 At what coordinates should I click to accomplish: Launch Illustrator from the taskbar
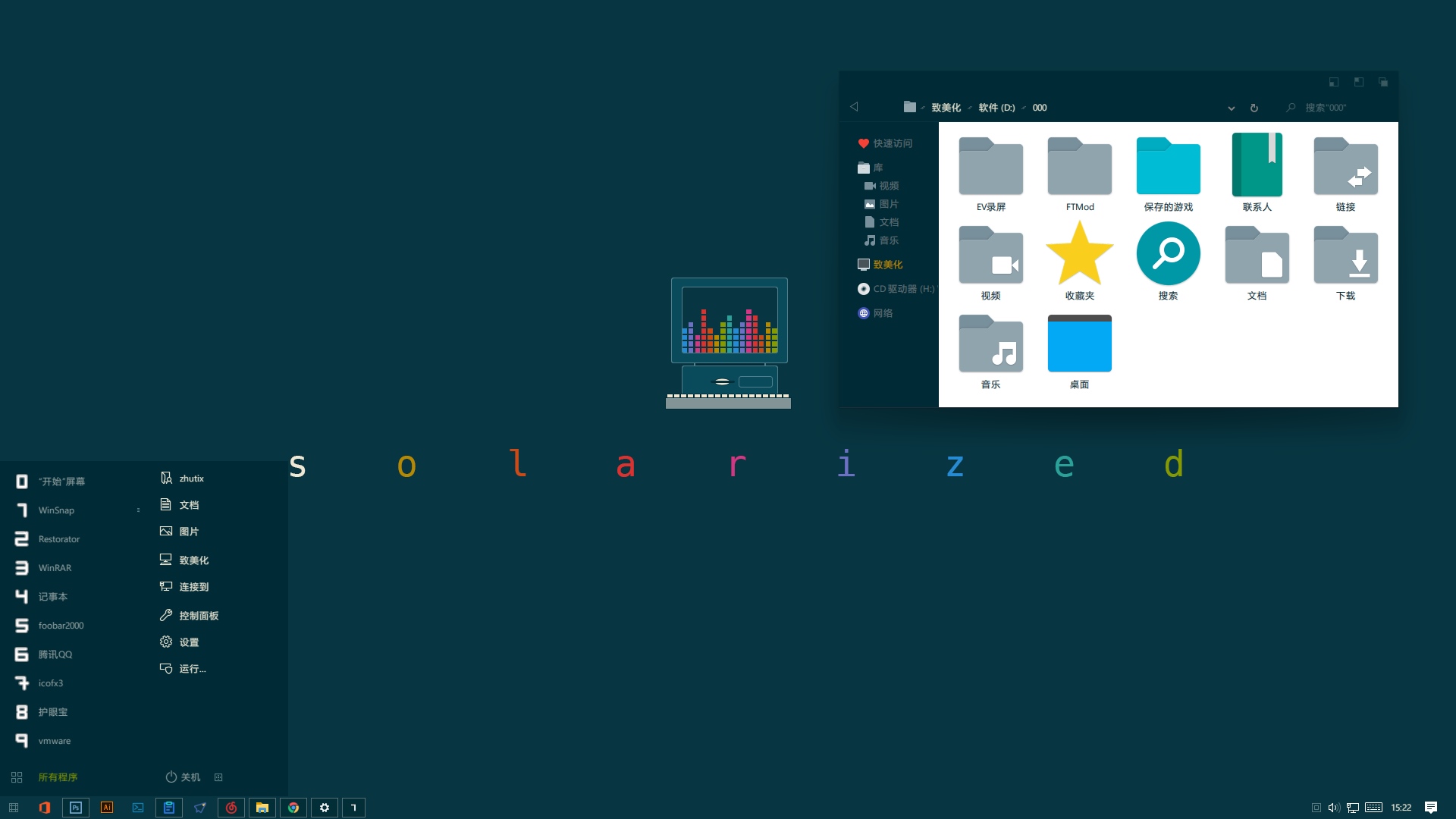pos(107,808)
